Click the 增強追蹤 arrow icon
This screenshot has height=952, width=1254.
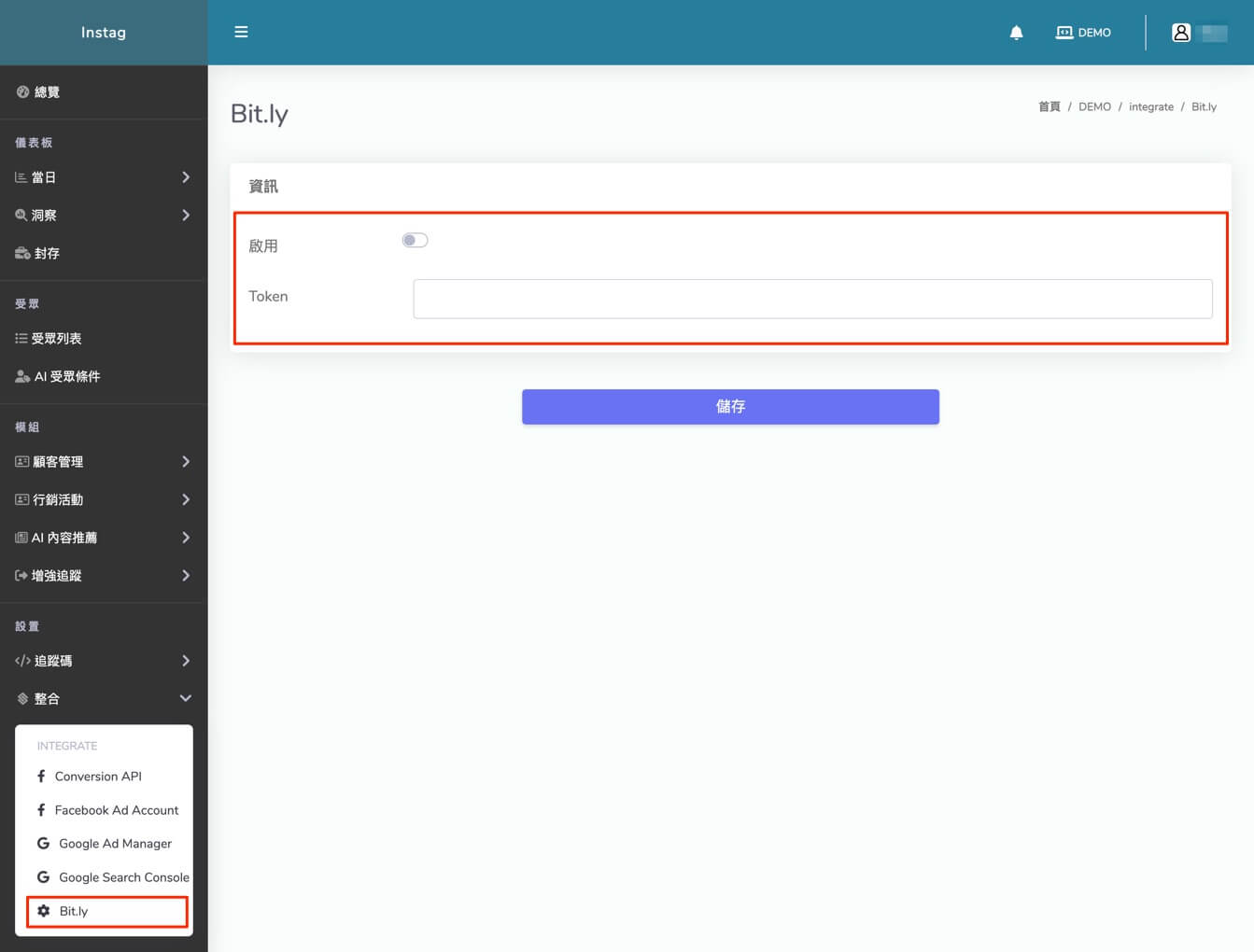coord(21,576)
